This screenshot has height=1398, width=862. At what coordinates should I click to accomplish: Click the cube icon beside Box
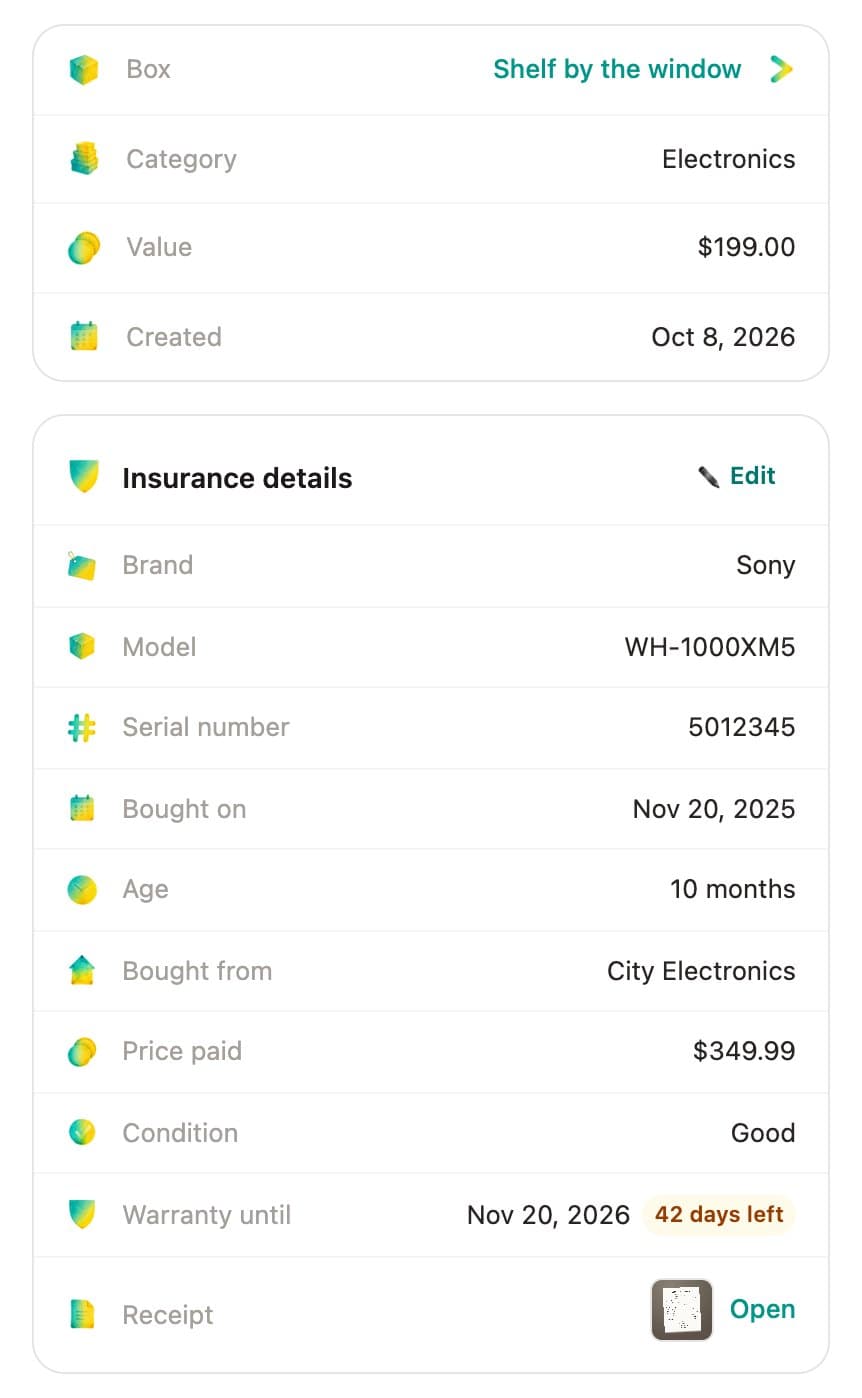click(x=84, y=70)
